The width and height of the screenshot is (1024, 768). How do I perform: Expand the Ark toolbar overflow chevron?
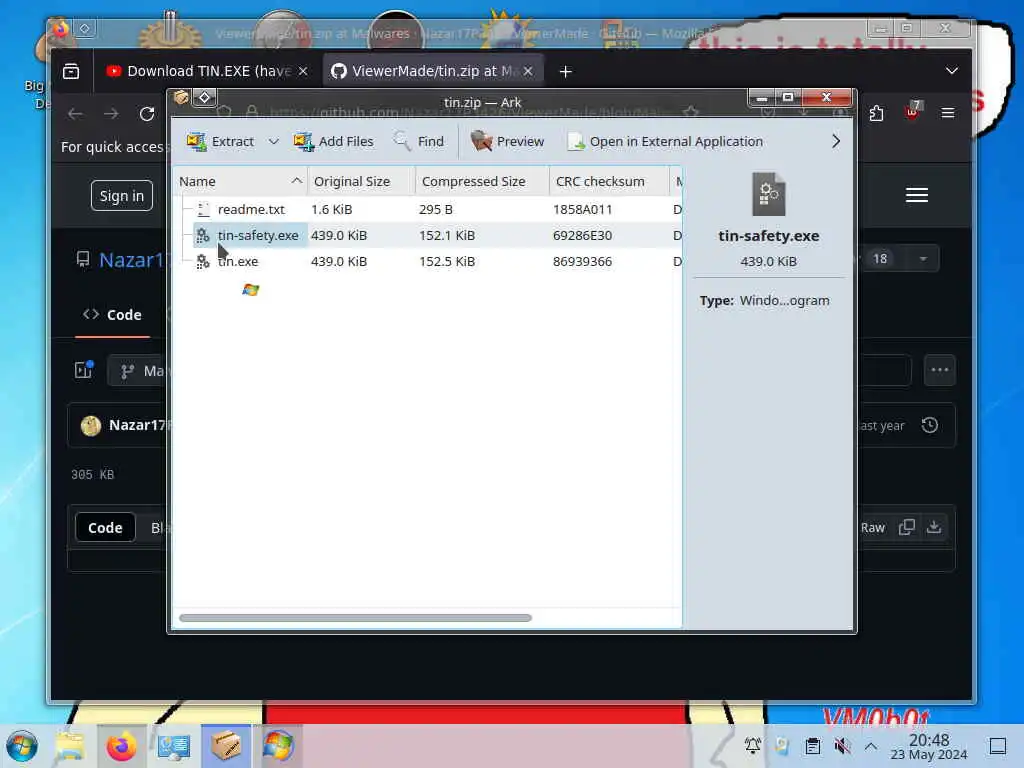point(836,141)
